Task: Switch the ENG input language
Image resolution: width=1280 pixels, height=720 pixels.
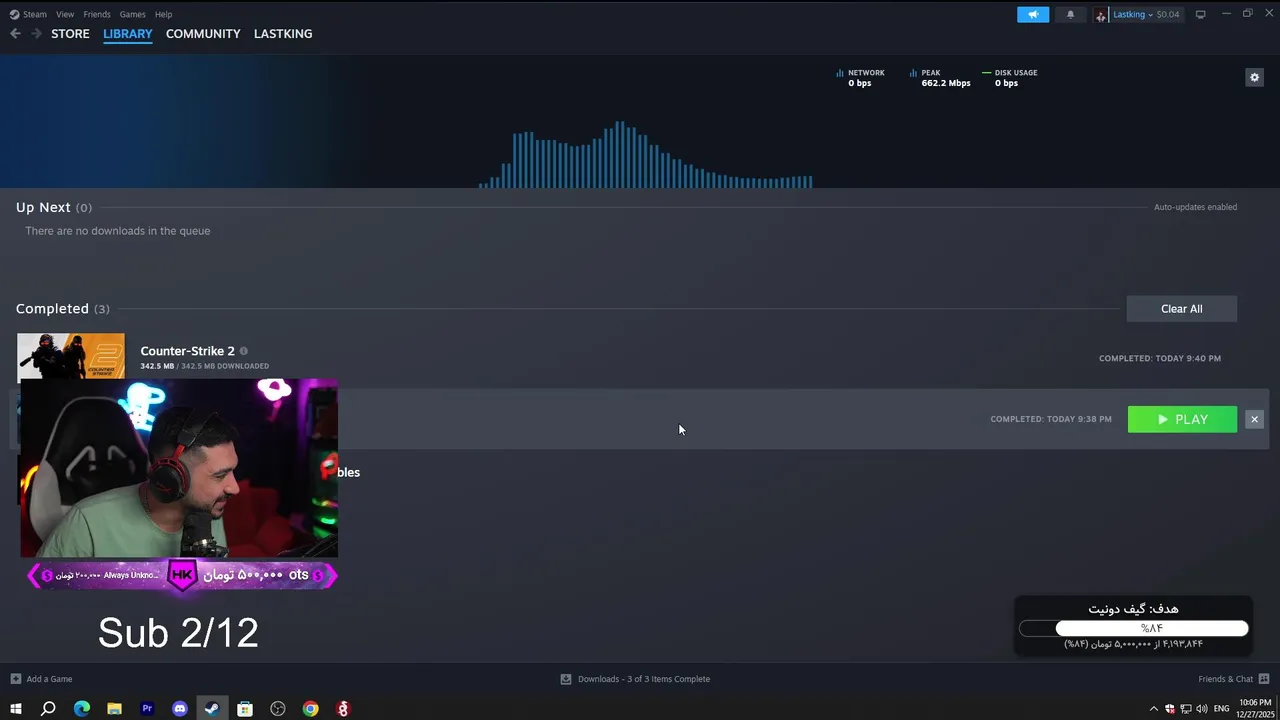Action: tap(1221, 709)
